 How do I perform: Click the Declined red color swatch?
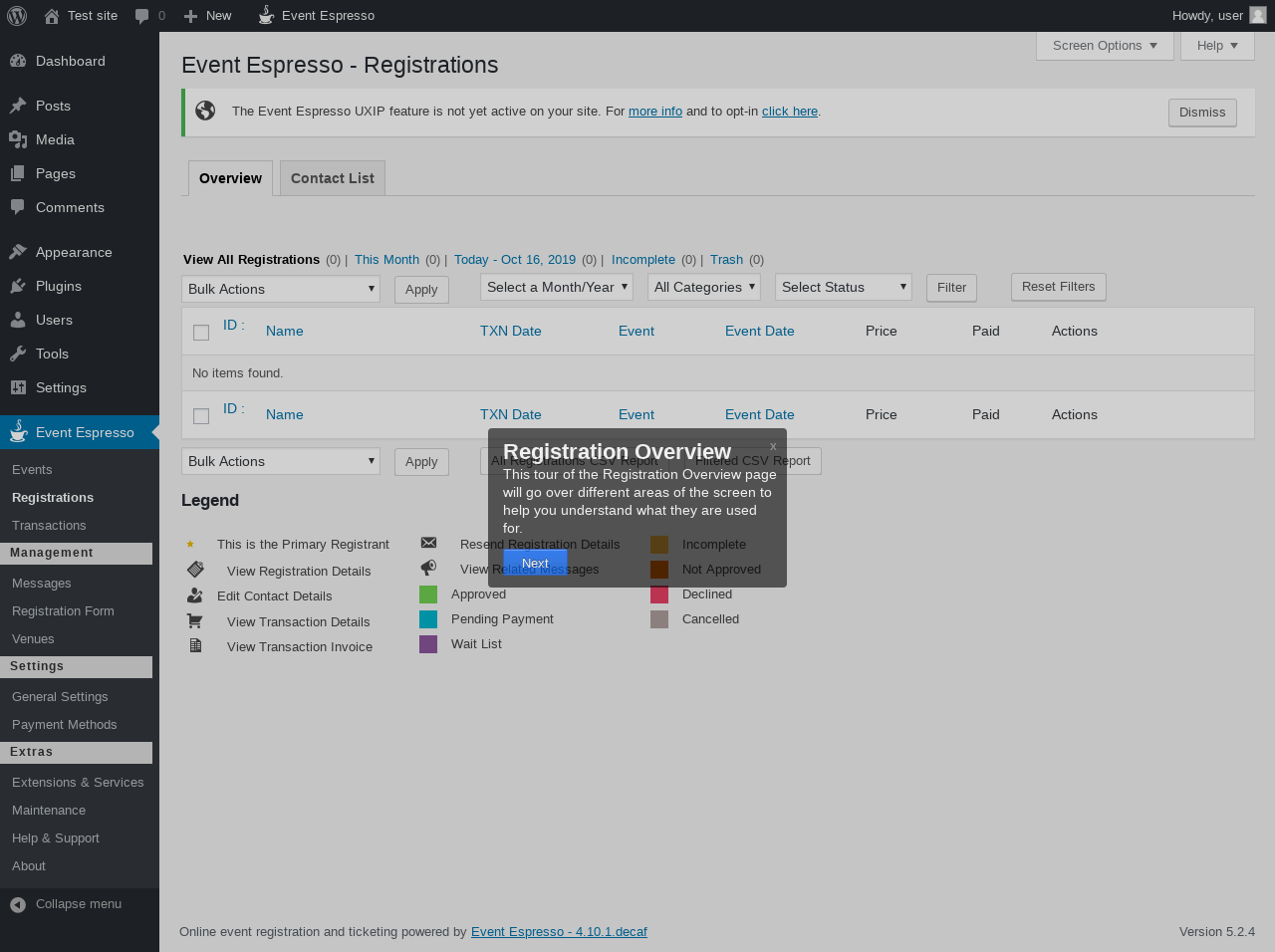(x=659, y=595)
